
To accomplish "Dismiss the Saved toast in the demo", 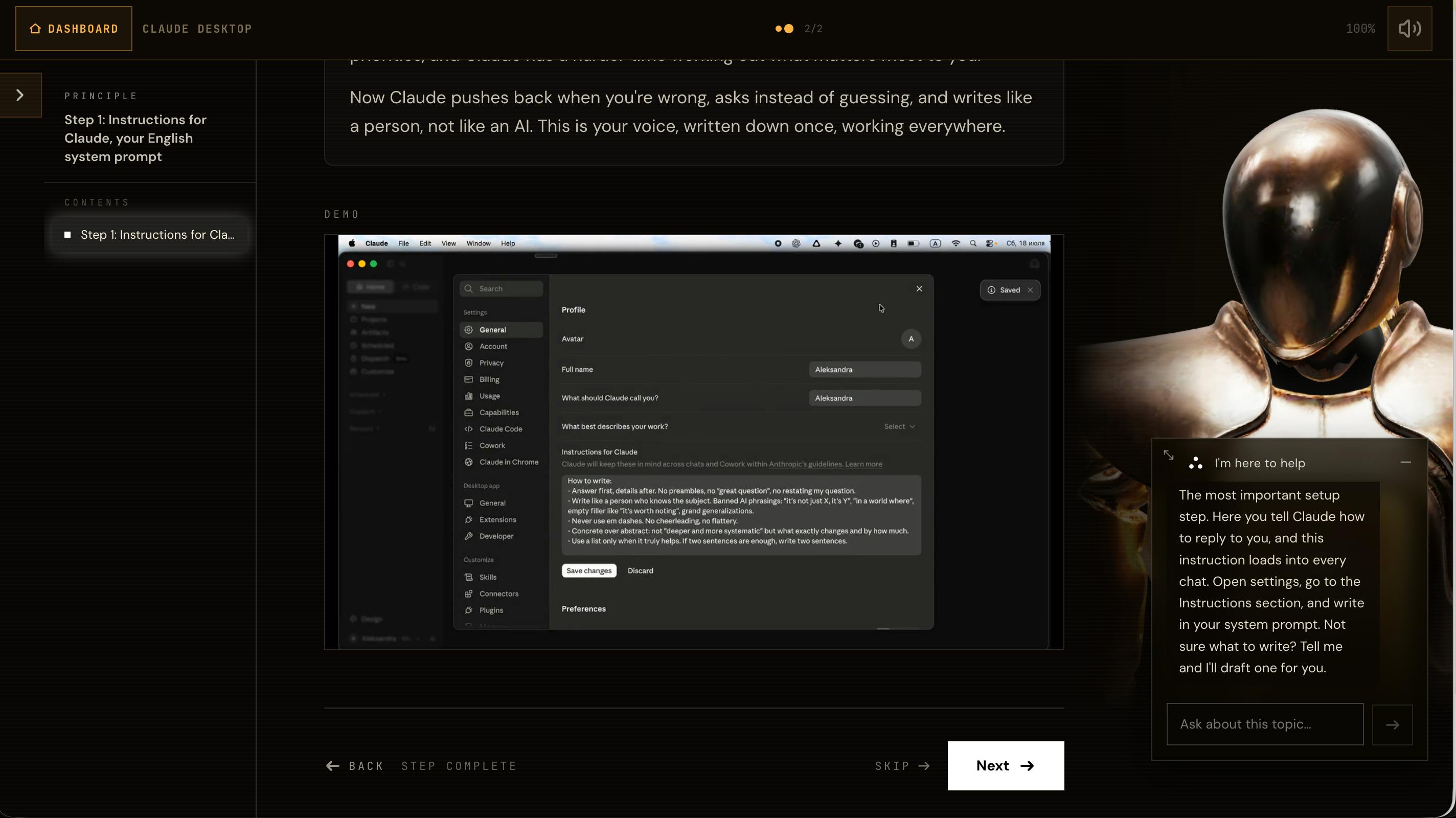I will click(x=1030, y=290).
